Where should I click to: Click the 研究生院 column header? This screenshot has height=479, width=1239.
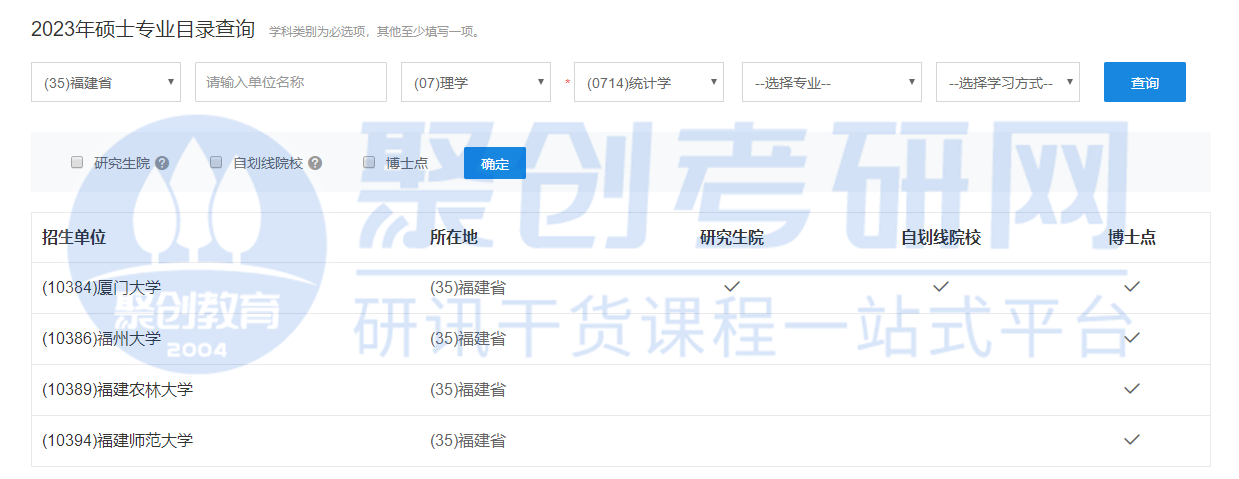tap(732, 237)
